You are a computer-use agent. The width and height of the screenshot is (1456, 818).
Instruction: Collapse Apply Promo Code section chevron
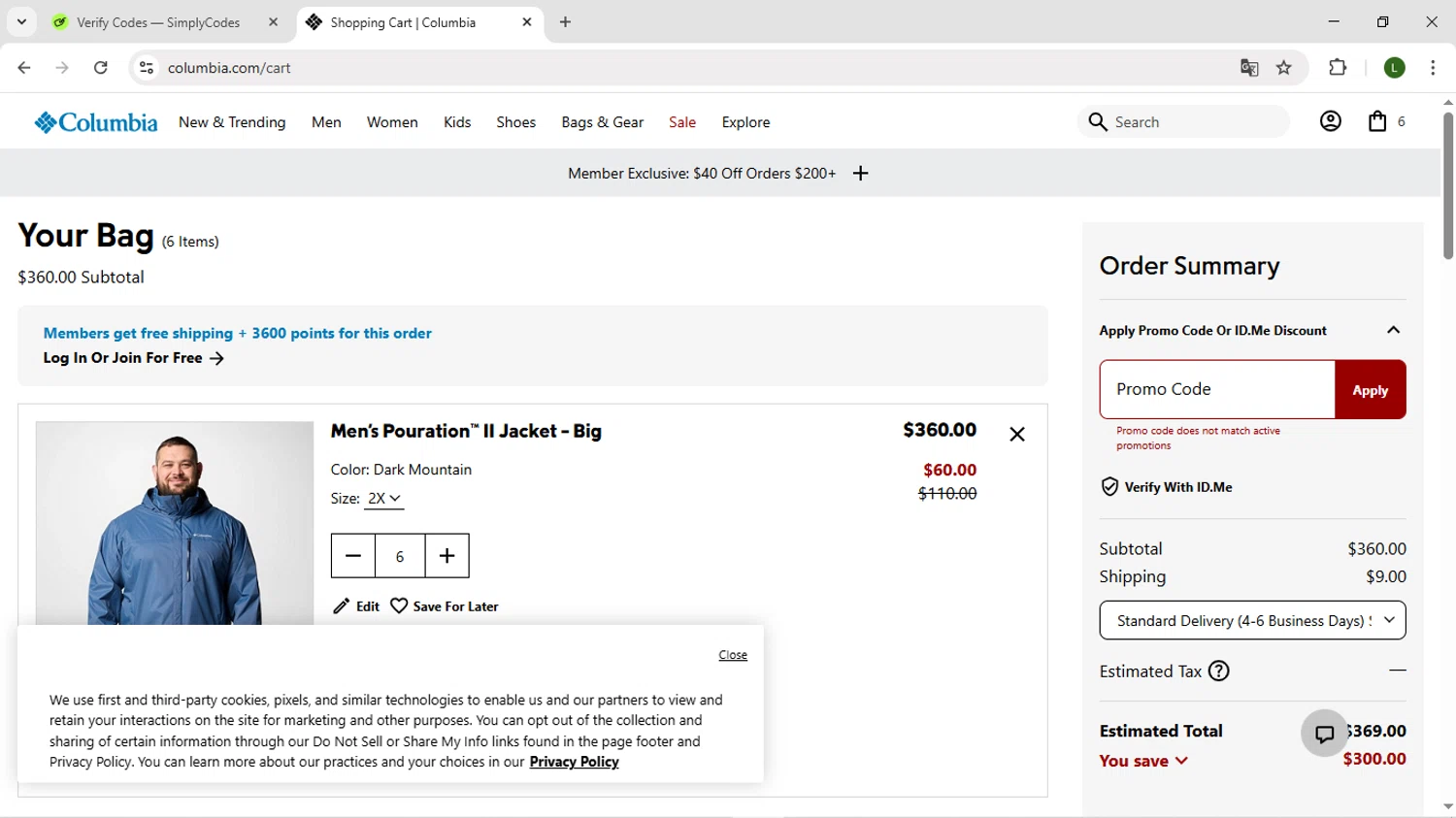[1393, 330]
